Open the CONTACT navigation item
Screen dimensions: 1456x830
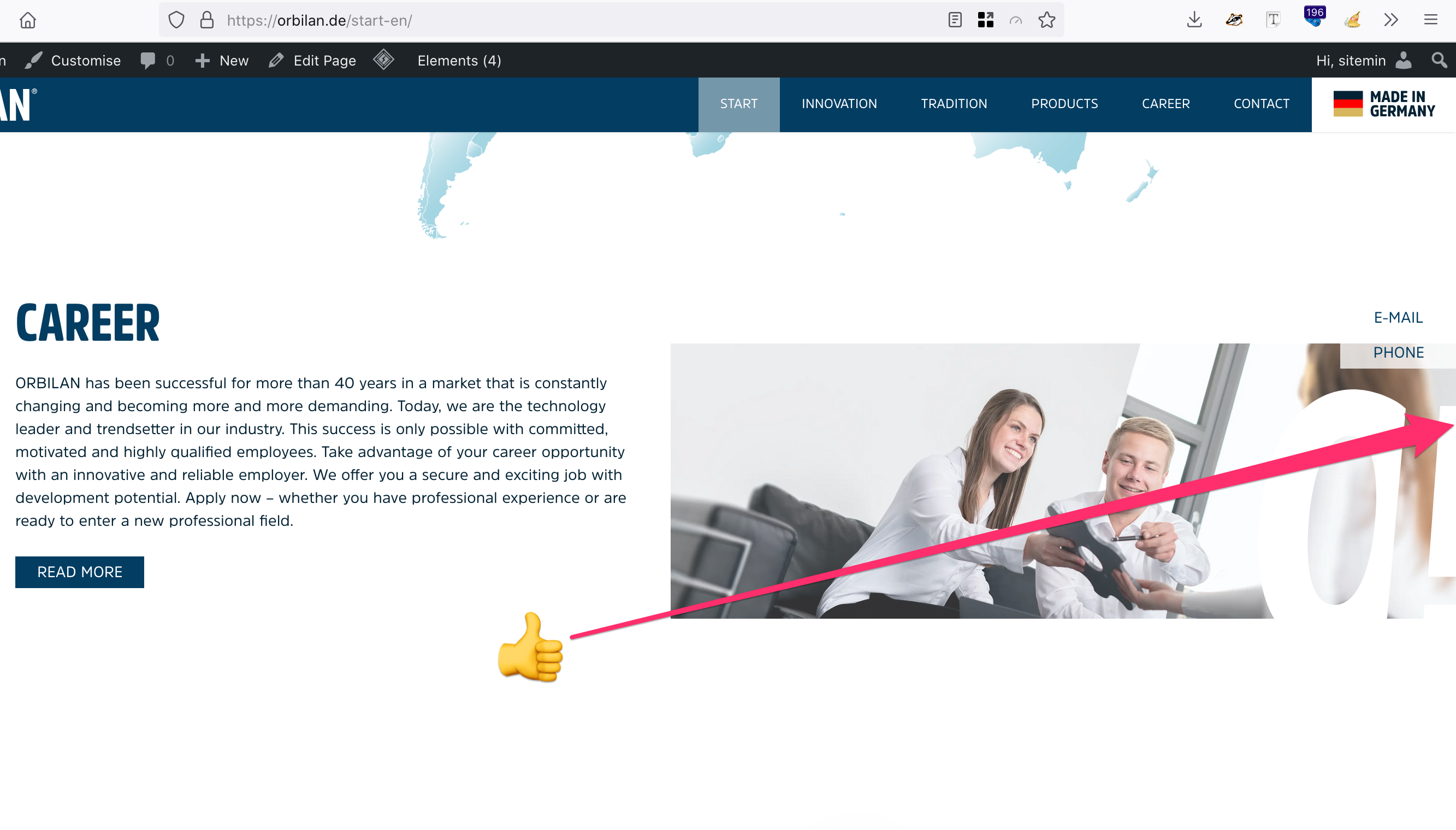pyautogui.click(x=1262, y=104)
